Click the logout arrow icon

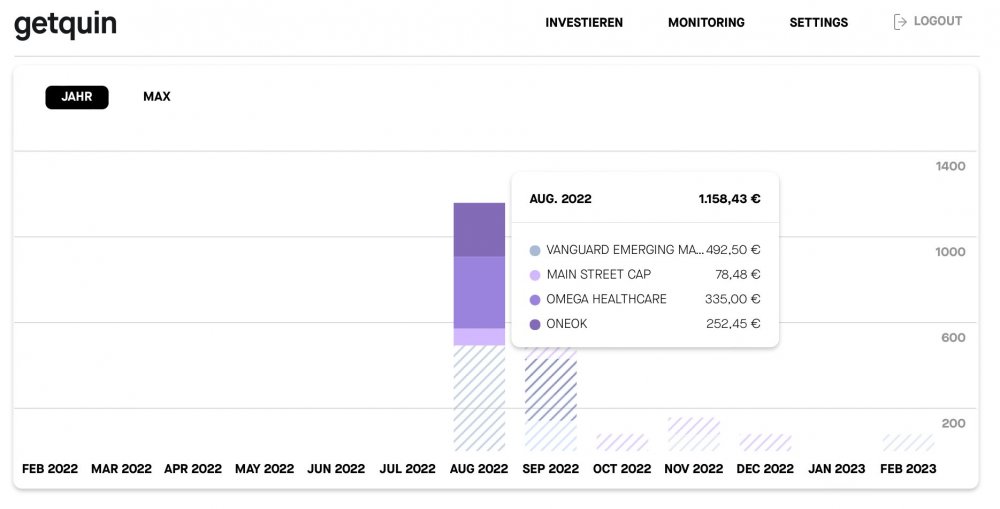(x=900, y=21)
